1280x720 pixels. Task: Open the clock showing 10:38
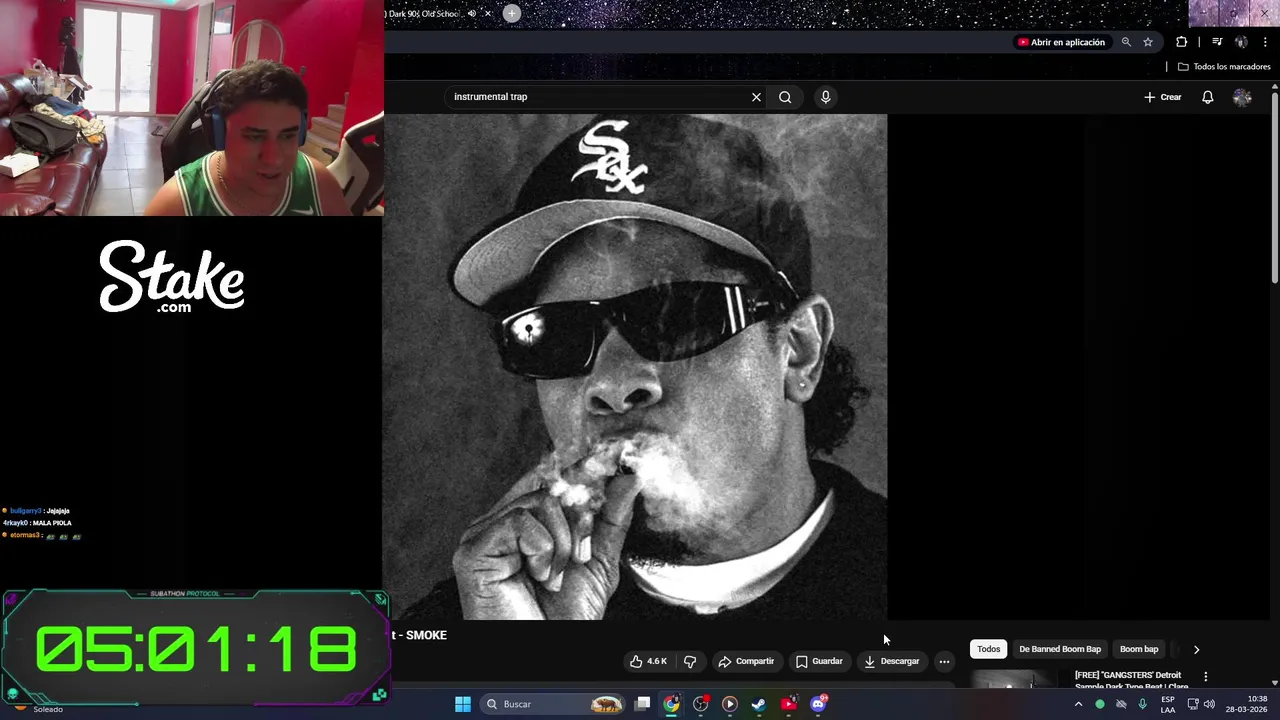[x=1246, y=704]
